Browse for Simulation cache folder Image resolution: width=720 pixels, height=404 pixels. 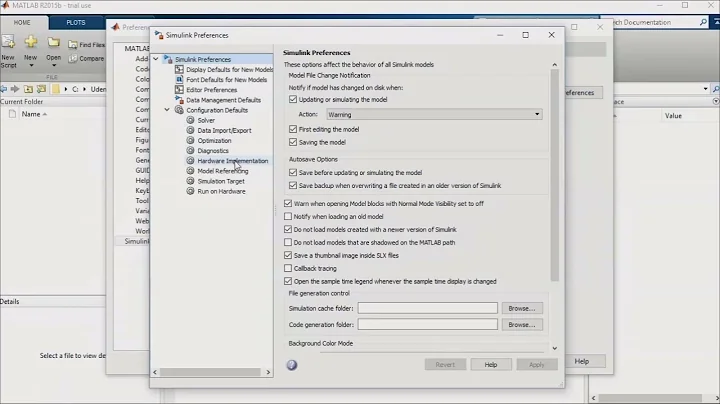(522, 308)
